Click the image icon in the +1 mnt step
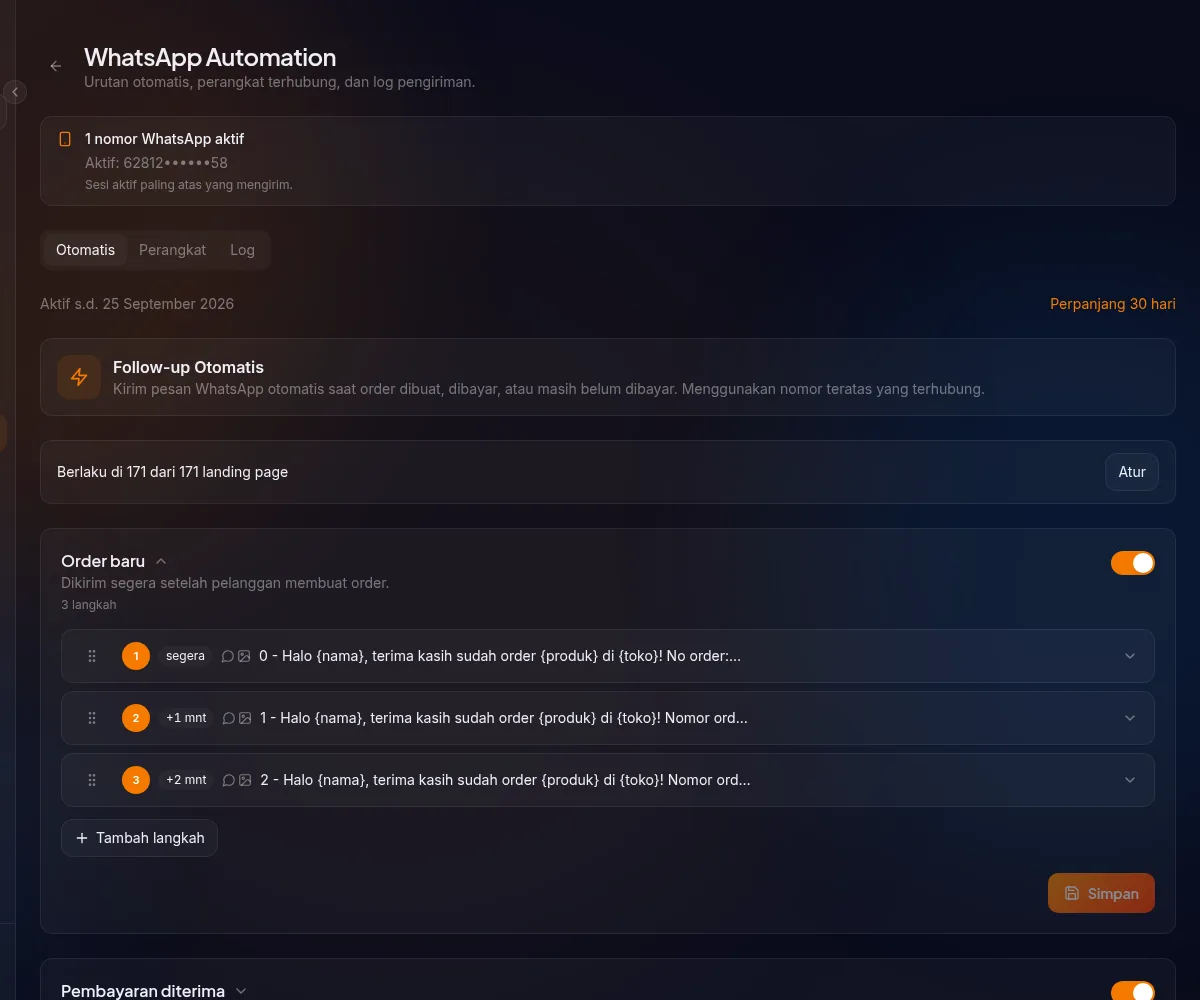 coord(246,718)
